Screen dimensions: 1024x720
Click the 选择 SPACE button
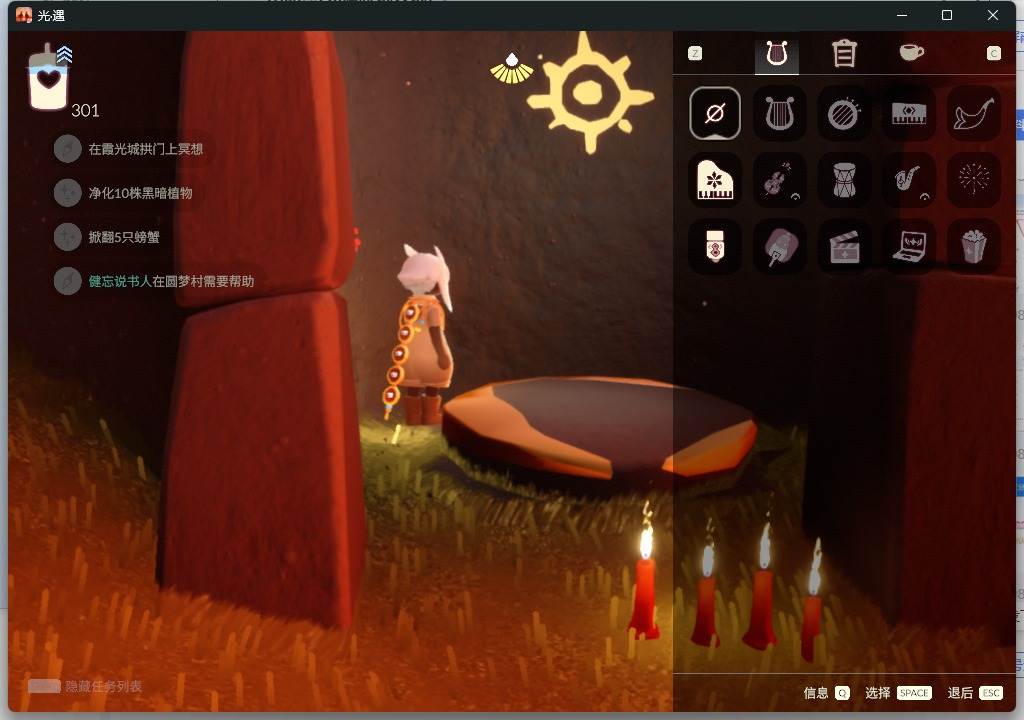898,693
